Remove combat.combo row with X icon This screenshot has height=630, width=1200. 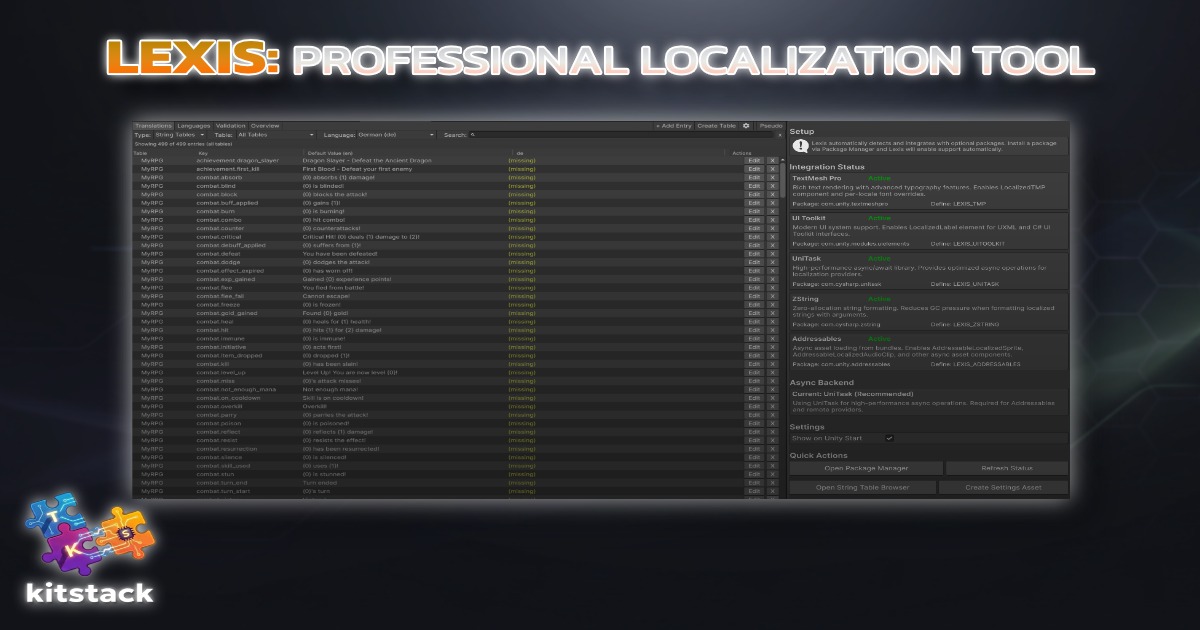(773, 220)
